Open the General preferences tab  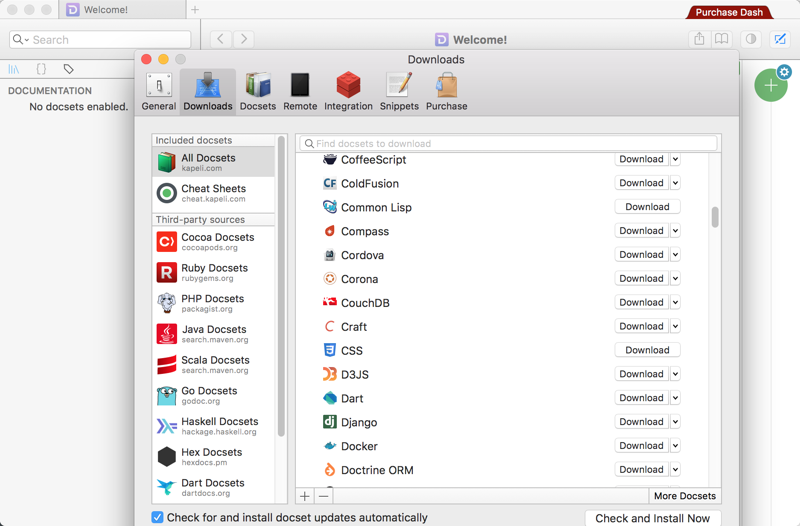[159, 92]
